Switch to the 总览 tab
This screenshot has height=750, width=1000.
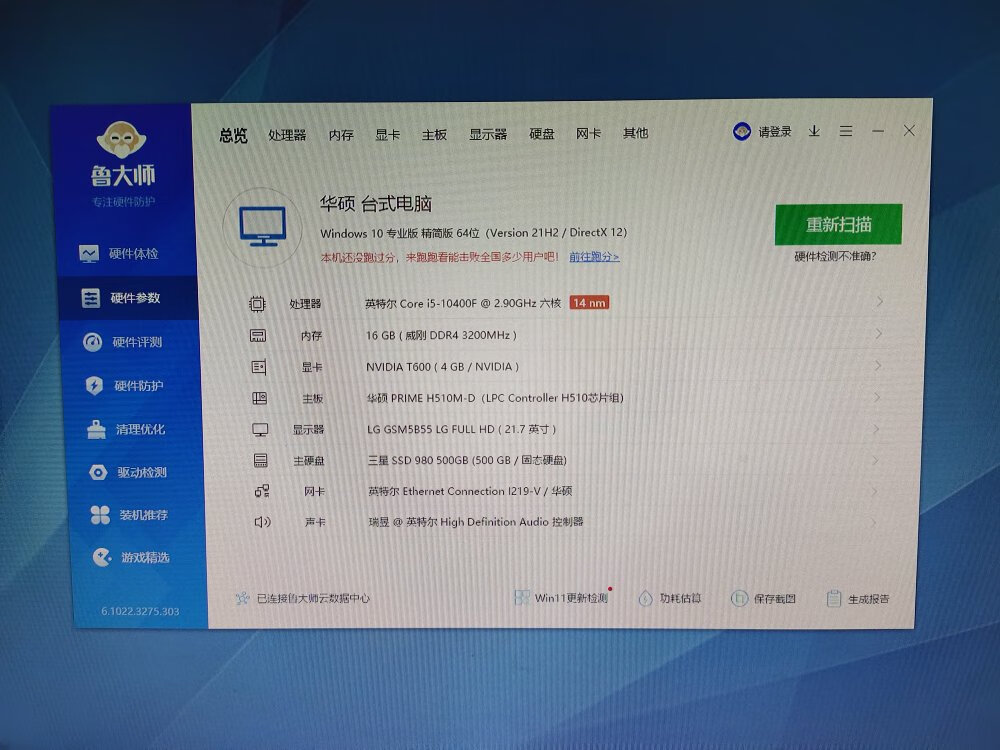(233, 135)
